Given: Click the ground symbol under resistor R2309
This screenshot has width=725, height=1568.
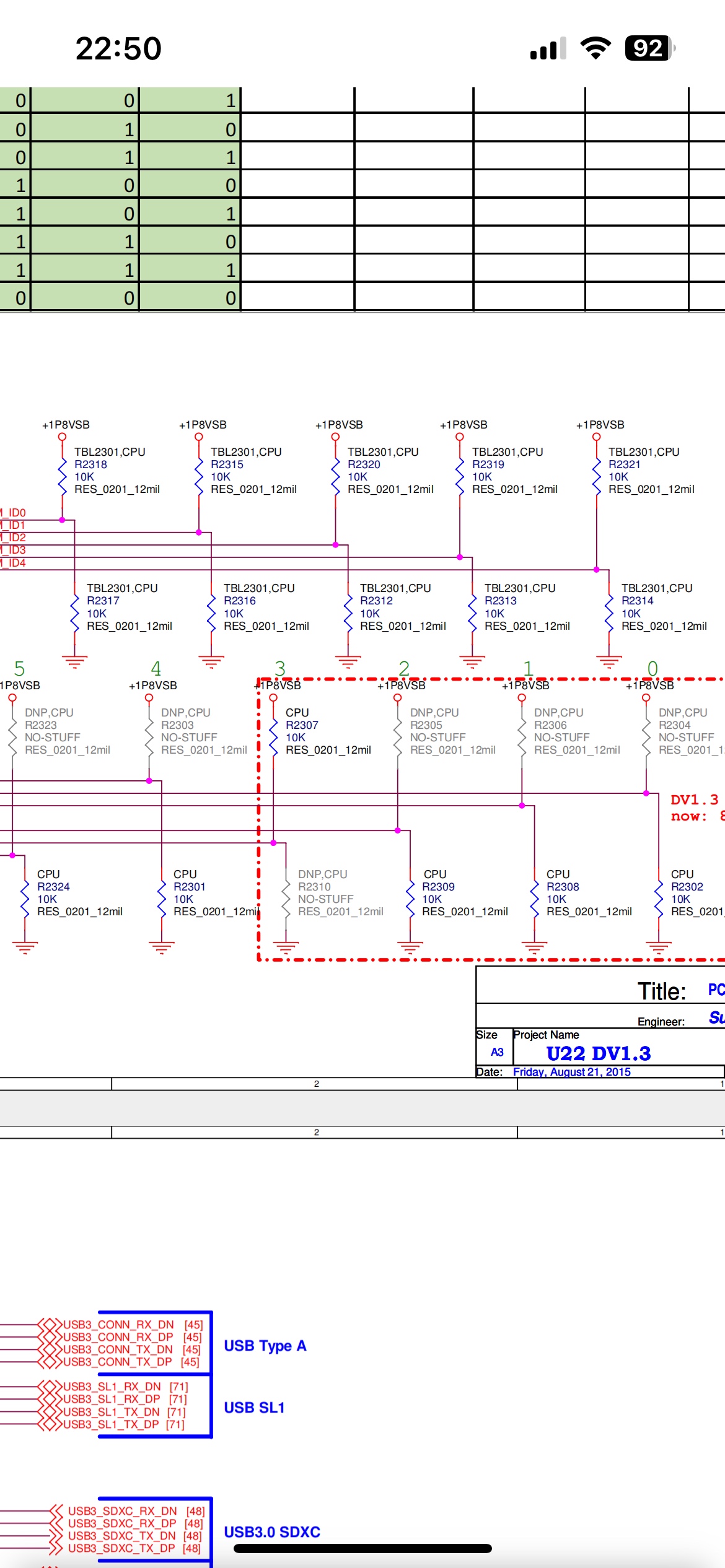Looking at the screenshot, I should tap(410, 947).
